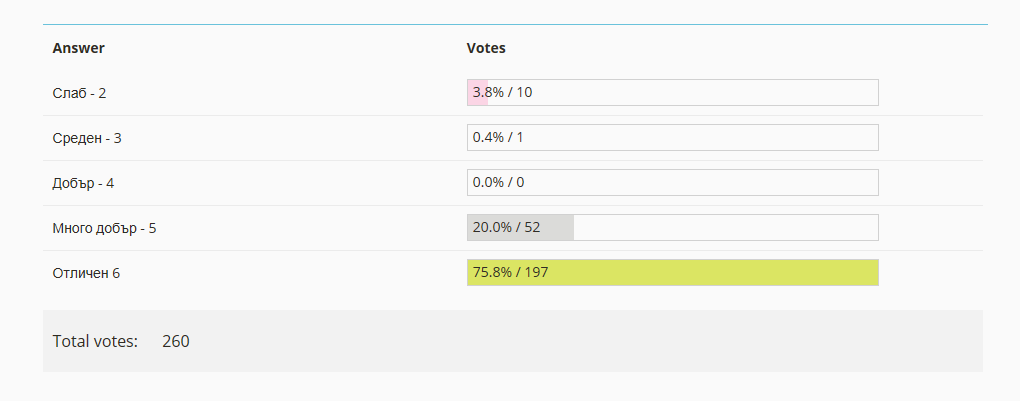Viewport: 1020px width, 401px height.
Task: Click the gray Total votes footer panel
Action: 513,341
